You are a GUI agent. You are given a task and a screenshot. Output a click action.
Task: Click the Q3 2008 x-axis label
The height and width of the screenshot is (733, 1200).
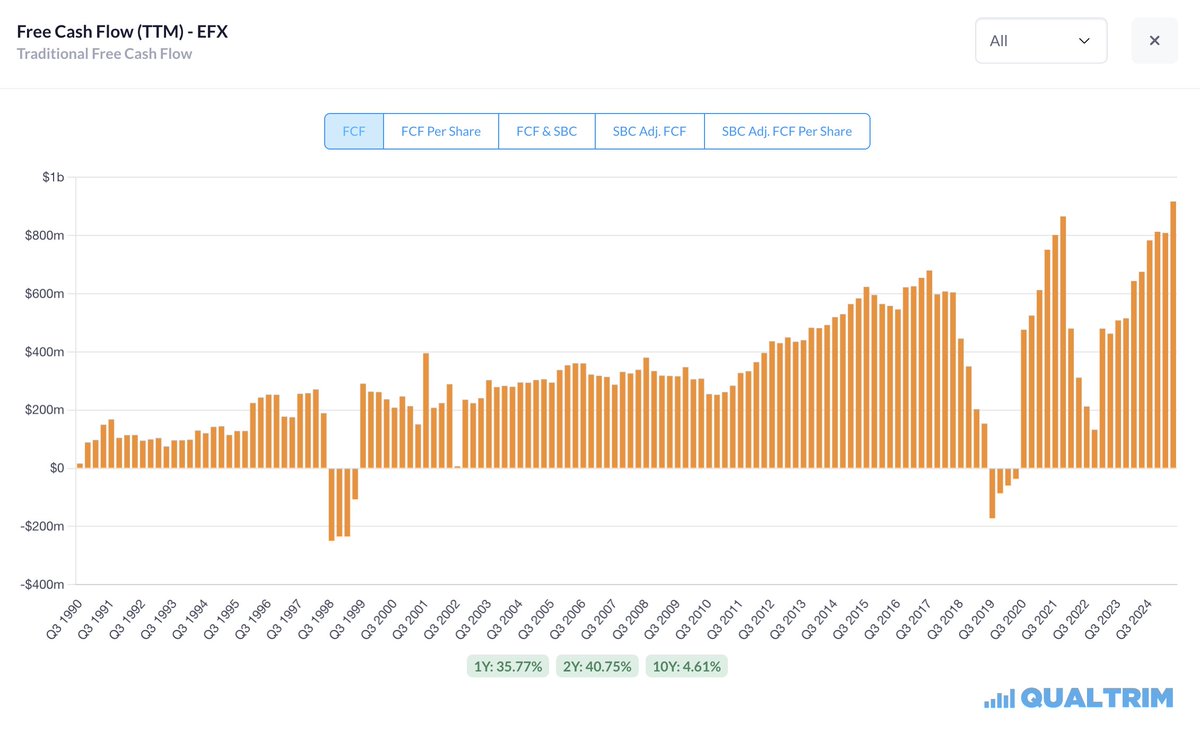(x=629, y=618)
